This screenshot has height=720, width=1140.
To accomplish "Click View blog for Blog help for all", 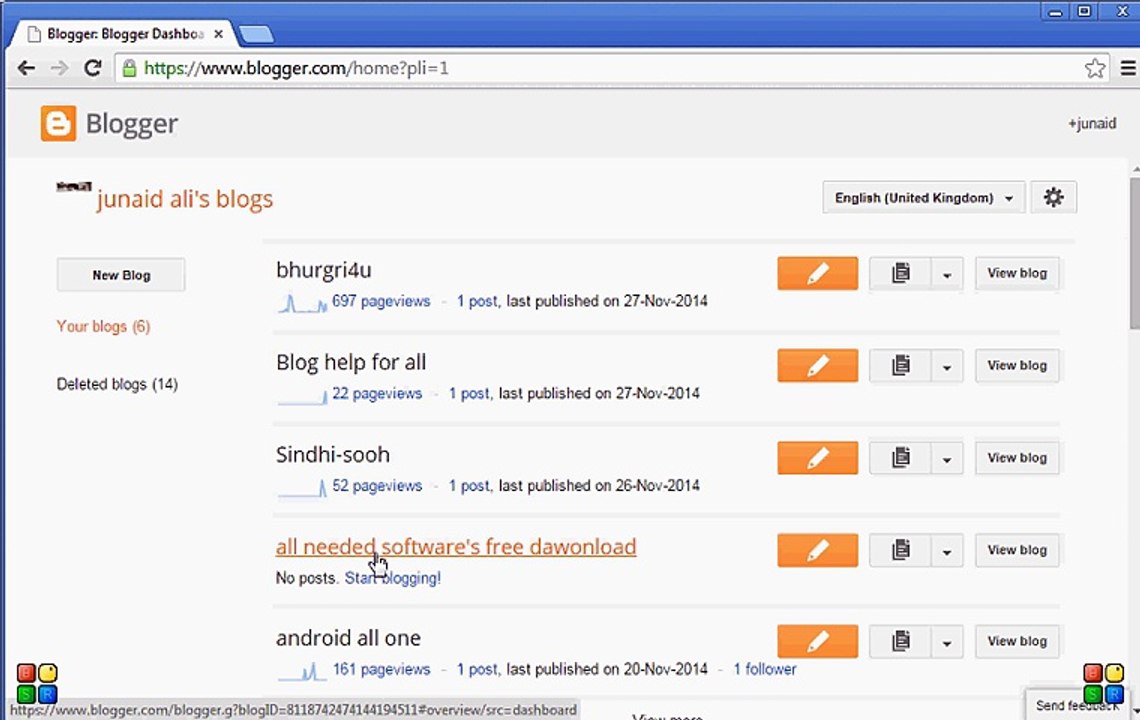I will 1016,365.
